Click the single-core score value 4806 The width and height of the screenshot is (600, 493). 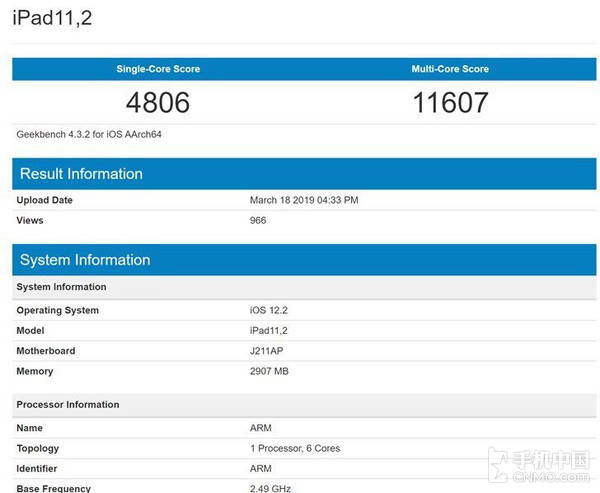(x=158, y=102)
